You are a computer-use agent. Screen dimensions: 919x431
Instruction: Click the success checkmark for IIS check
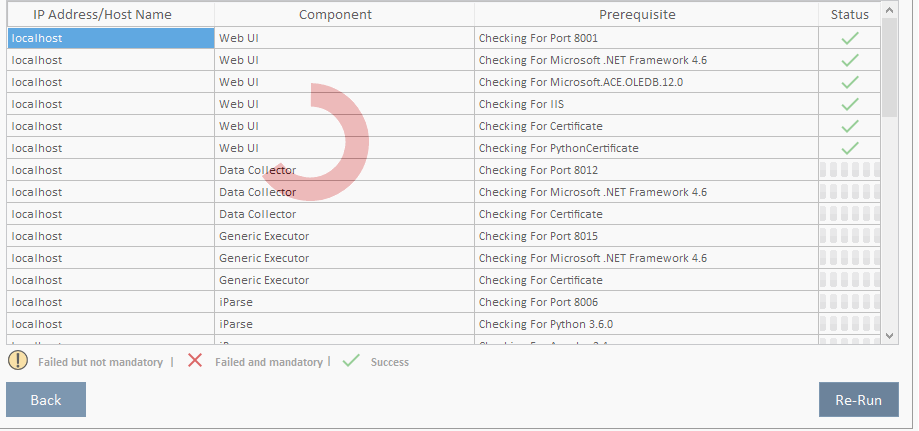[x=850, y=104]
